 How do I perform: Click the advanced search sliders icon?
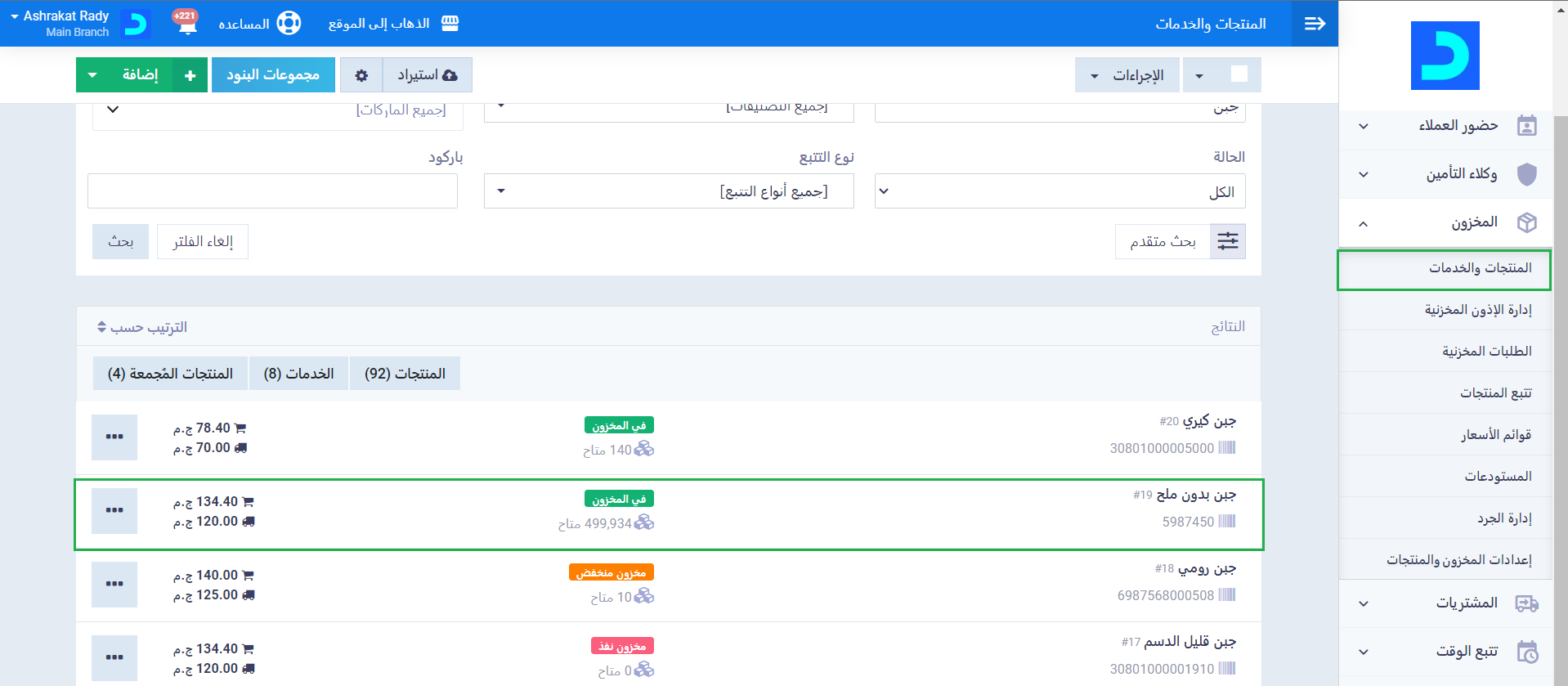[1227, 241]
